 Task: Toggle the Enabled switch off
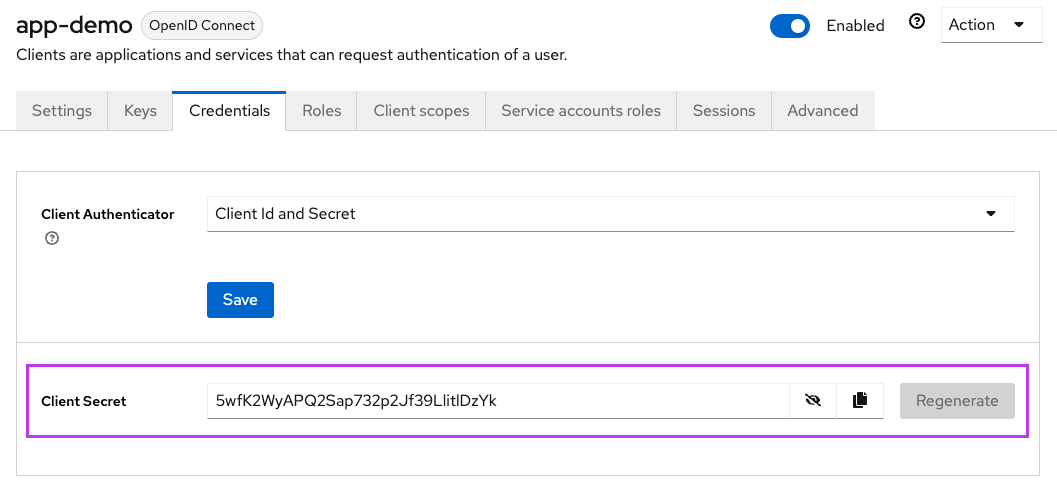pos(789,26)
